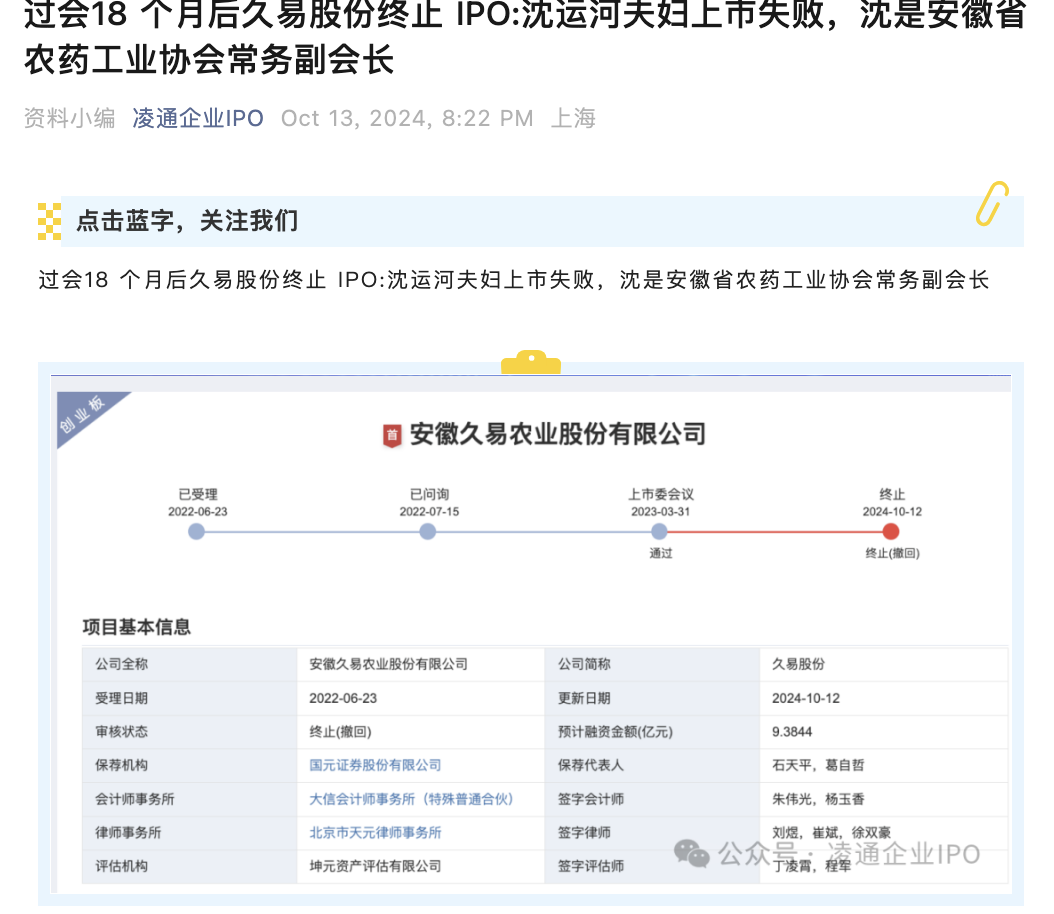Select the 上市委会议 timeline dot

point(659,532)
